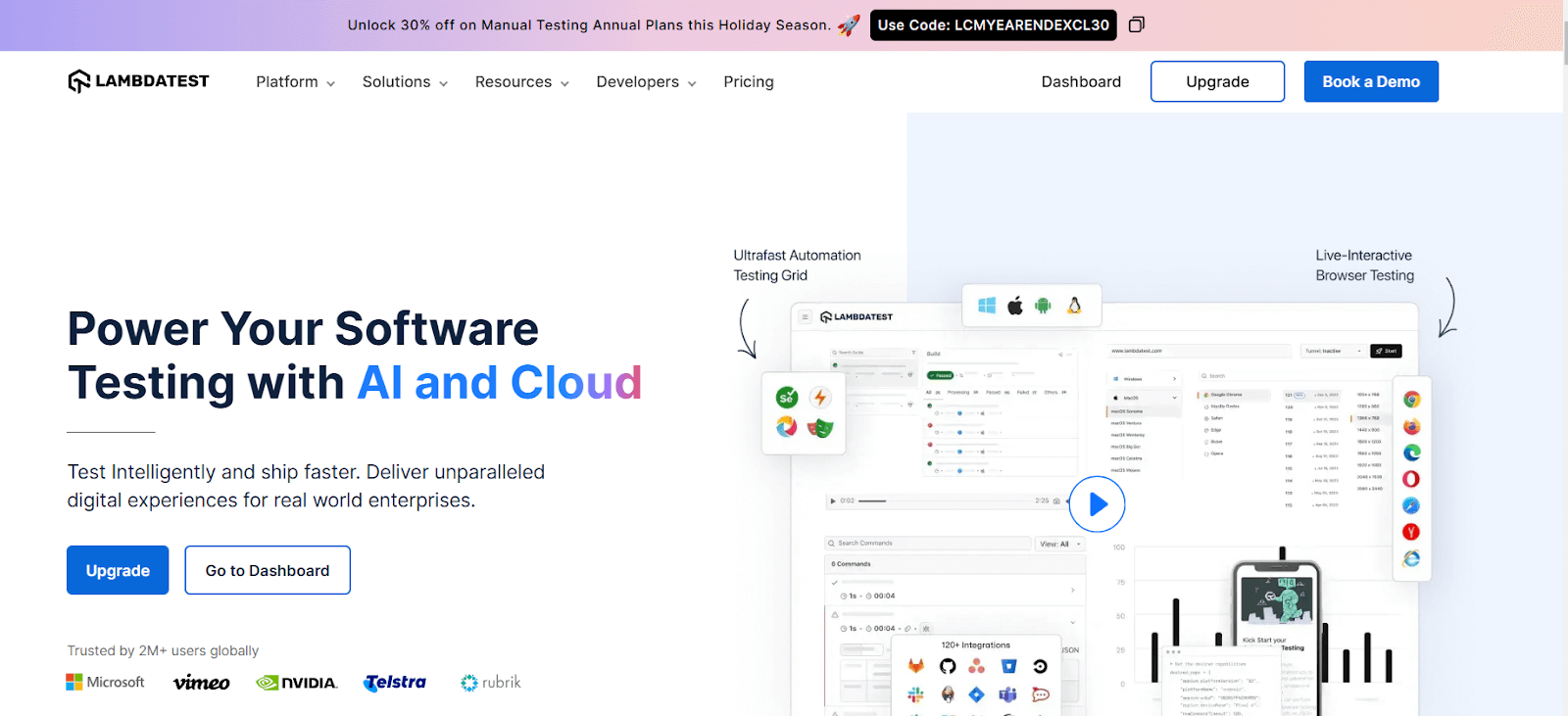The width and height of the screenshot is (1568, 716).
Task: Click the black Start button in mock dashboard
Action: coord(1386,351)
